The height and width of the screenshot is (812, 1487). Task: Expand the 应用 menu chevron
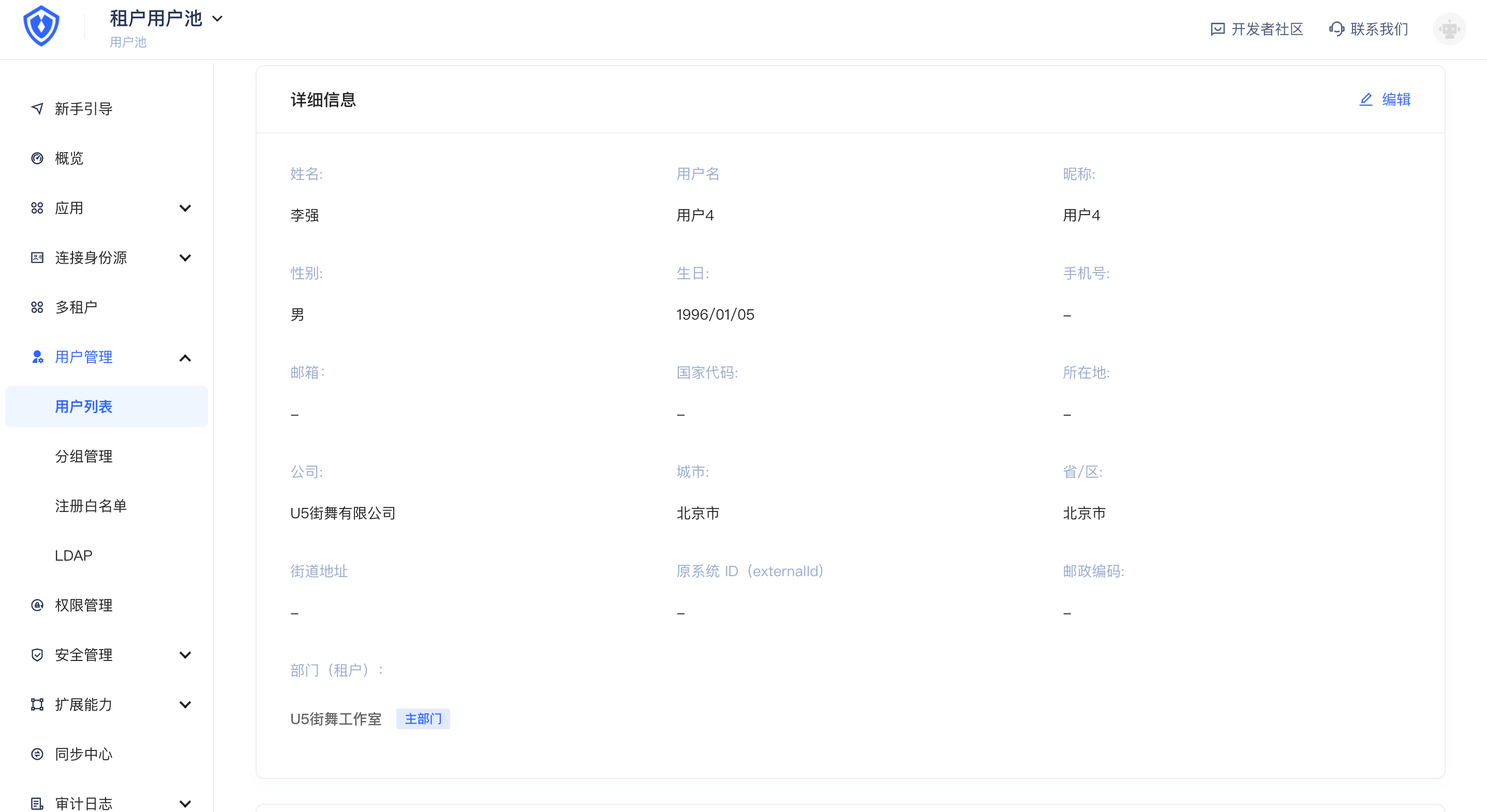(x=185, y=208)
